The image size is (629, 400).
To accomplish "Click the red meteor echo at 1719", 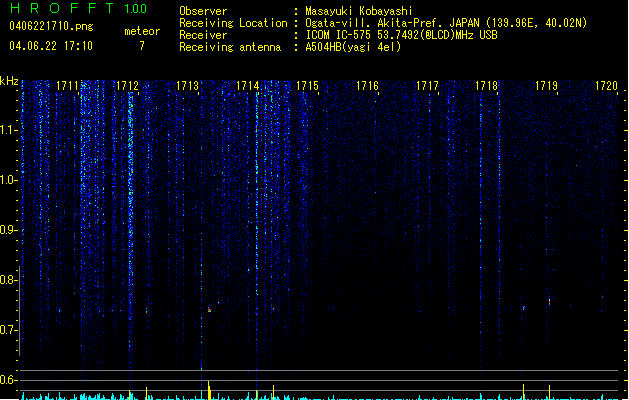I will pos(549,302).
